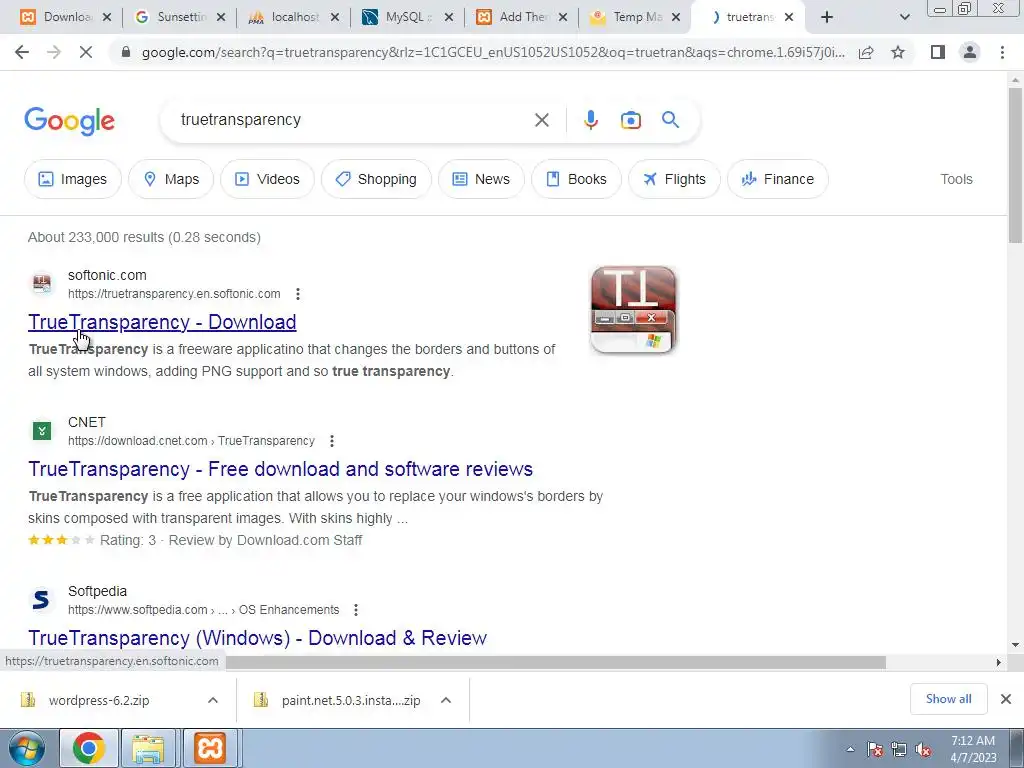Click the horizontal page scrollbar
Screen dimensions: 1024x768
click(x=555, y=662)
